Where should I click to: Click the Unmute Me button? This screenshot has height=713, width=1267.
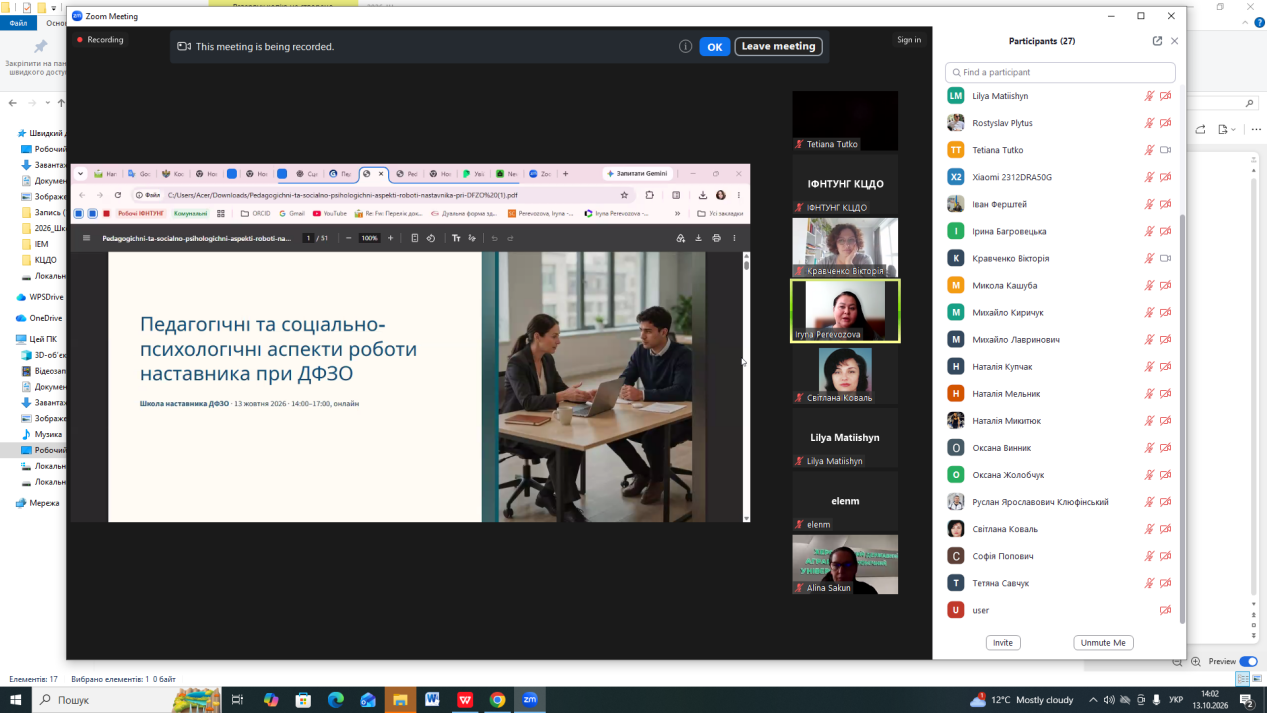[x=1103, y=643]
